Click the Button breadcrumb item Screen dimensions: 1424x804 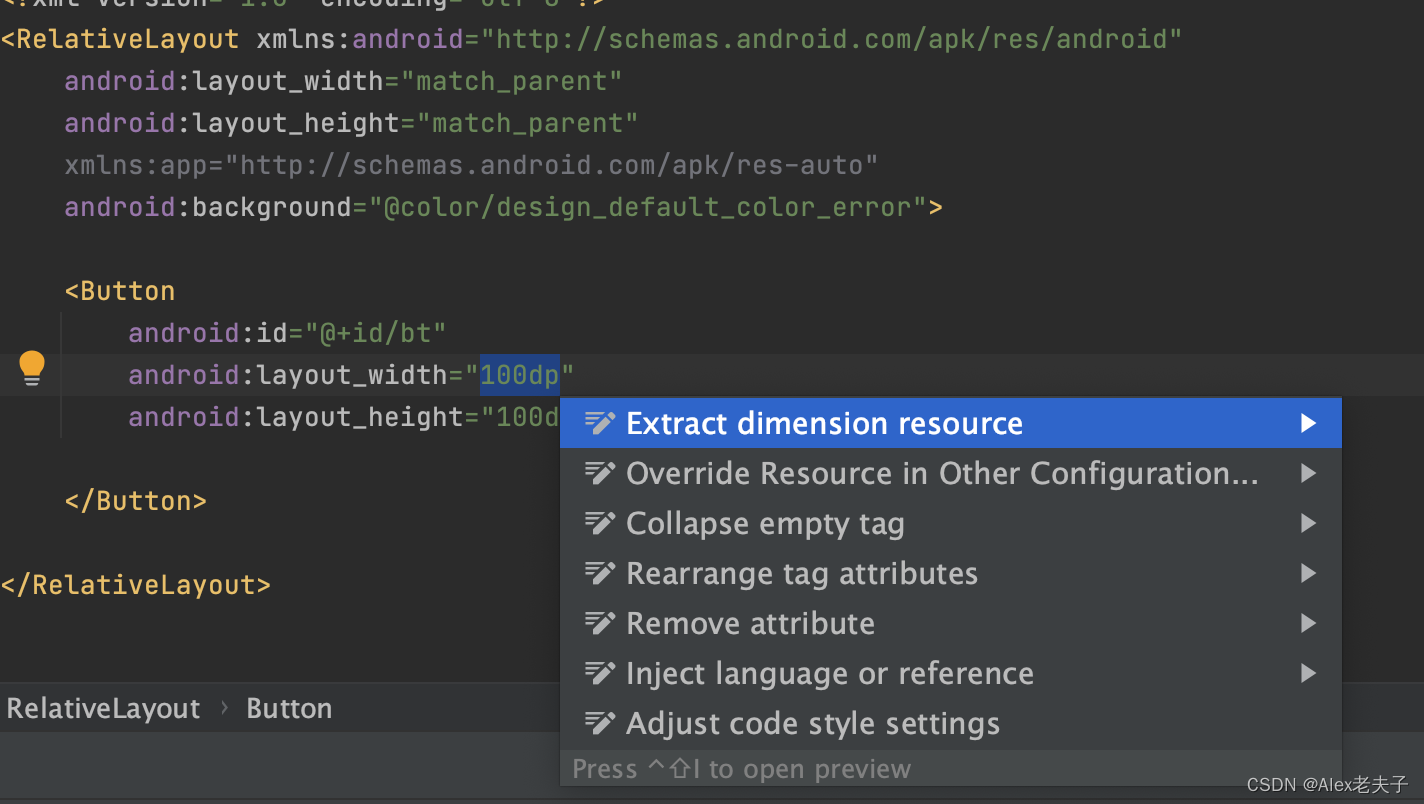coord(288,708)
